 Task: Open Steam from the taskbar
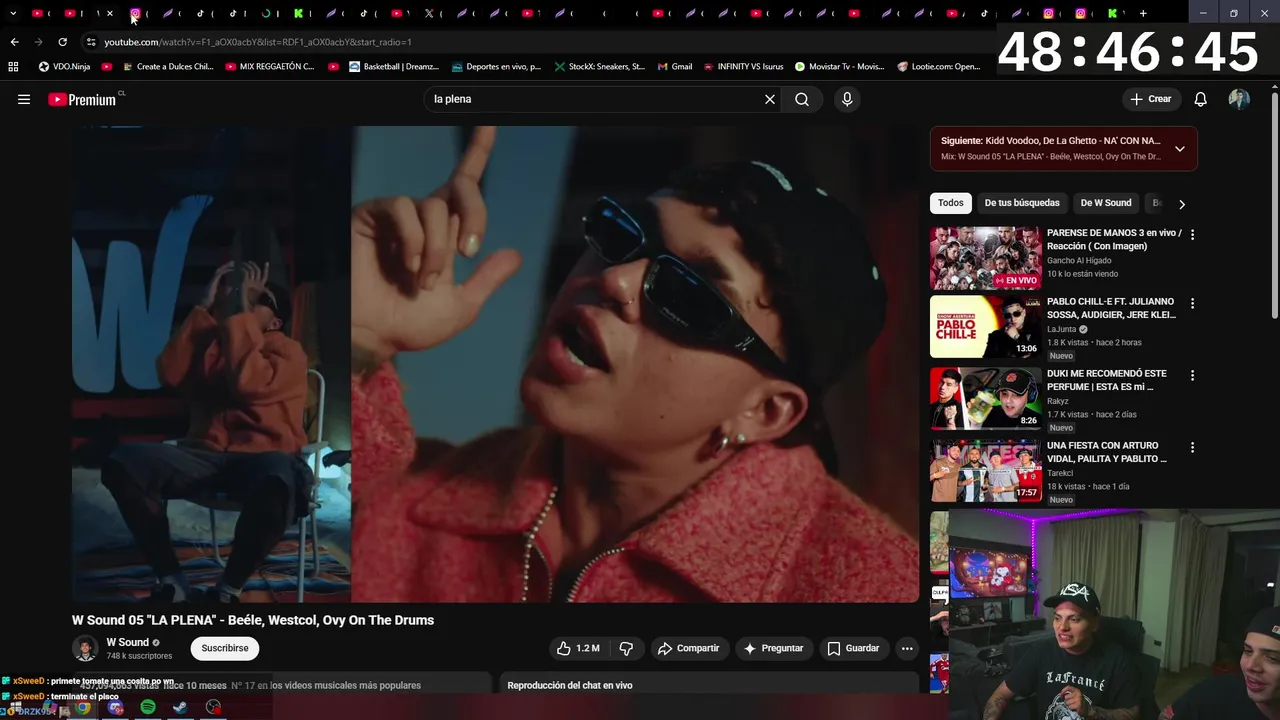point(180,707)
